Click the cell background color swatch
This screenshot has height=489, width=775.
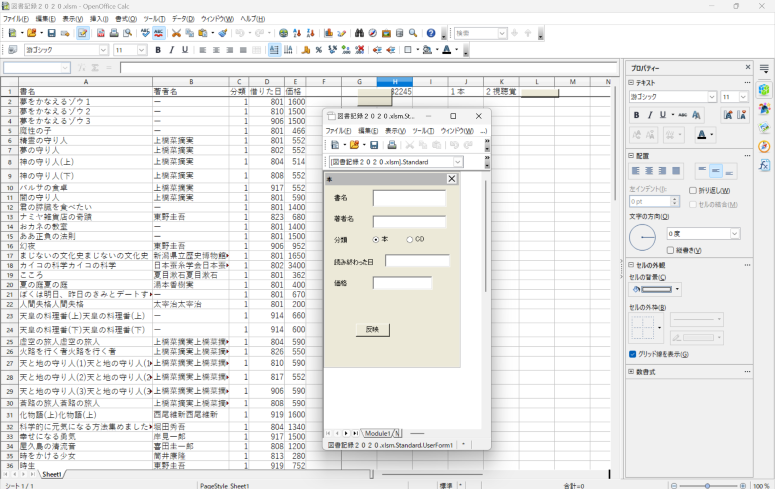pos(650,289)
